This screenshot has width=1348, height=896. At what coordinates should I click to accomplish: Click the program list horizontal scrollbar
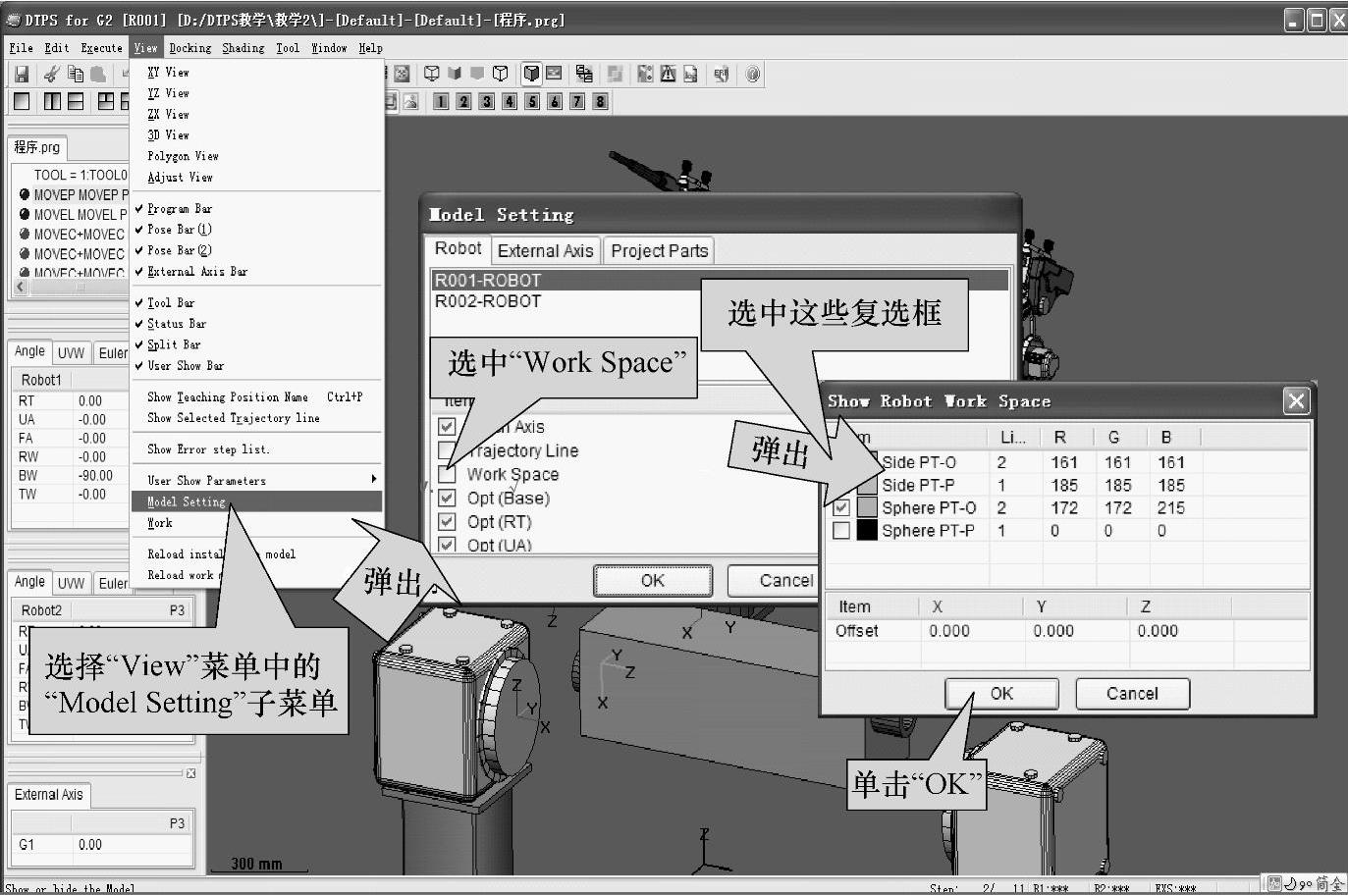(x=71, y=288)
